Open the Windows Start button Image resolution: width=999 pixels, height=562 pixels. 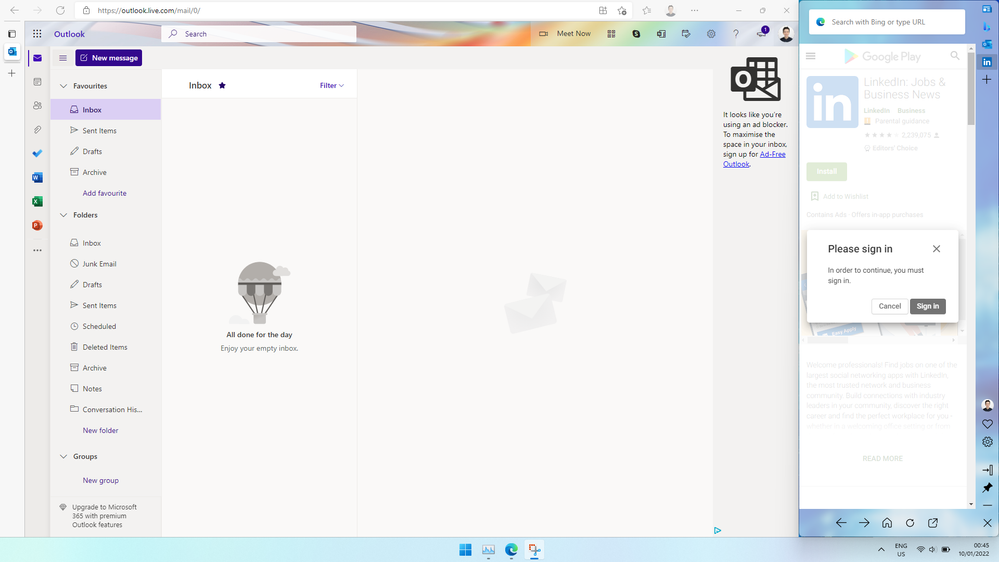[x=466, y=550]
